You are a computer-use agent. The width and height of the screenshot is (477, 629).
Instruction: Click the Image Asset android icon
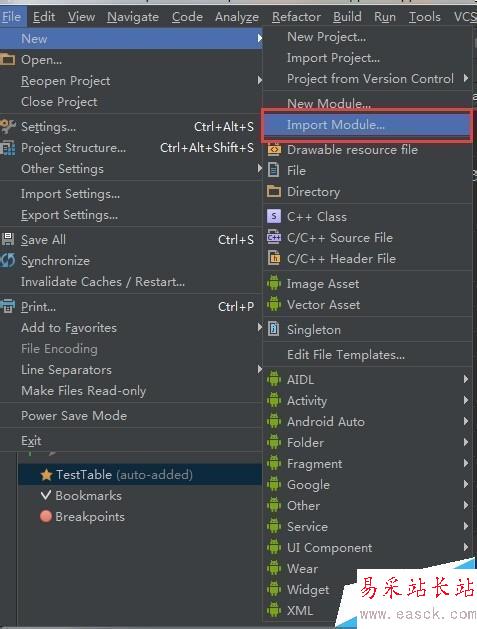point(274,283)
